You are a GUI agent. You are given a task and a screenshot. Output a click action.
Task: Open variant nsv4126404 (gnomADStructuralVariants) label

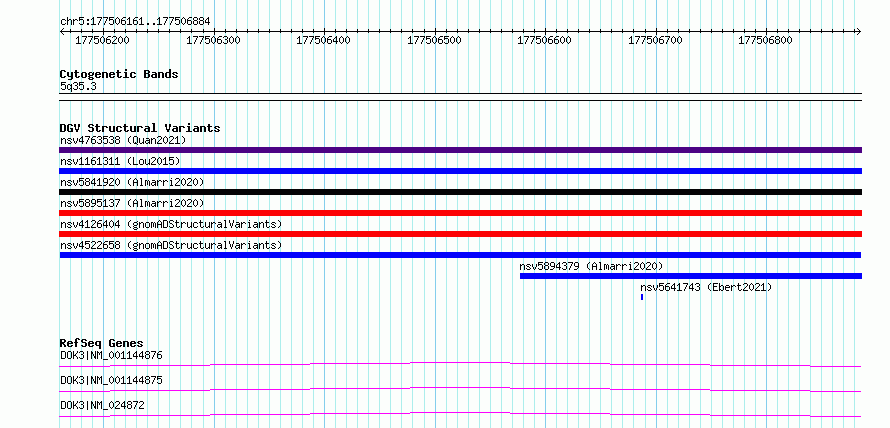pyautogui.click(x=171, y=224)
